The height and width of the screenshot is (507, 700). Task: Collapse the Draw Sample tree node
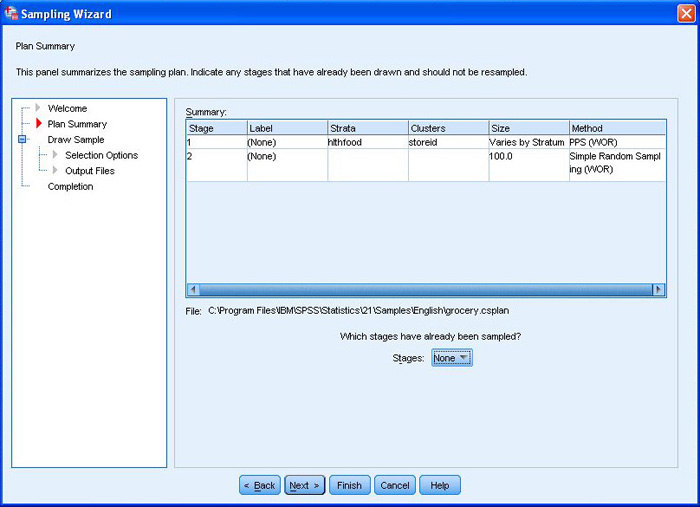(x=22, y=140)
